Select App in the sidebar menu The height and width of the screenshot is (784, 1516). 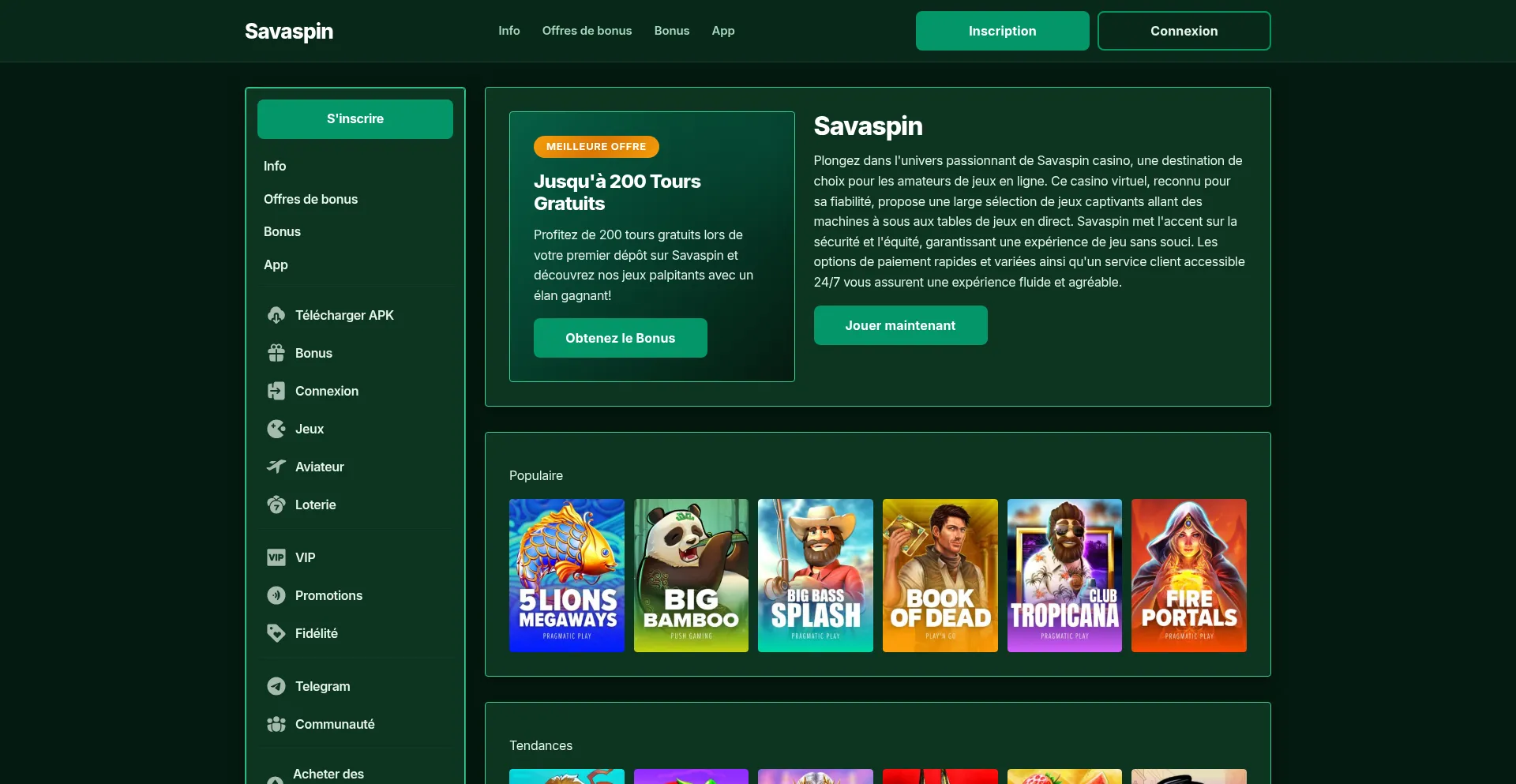tap(276, 264)
